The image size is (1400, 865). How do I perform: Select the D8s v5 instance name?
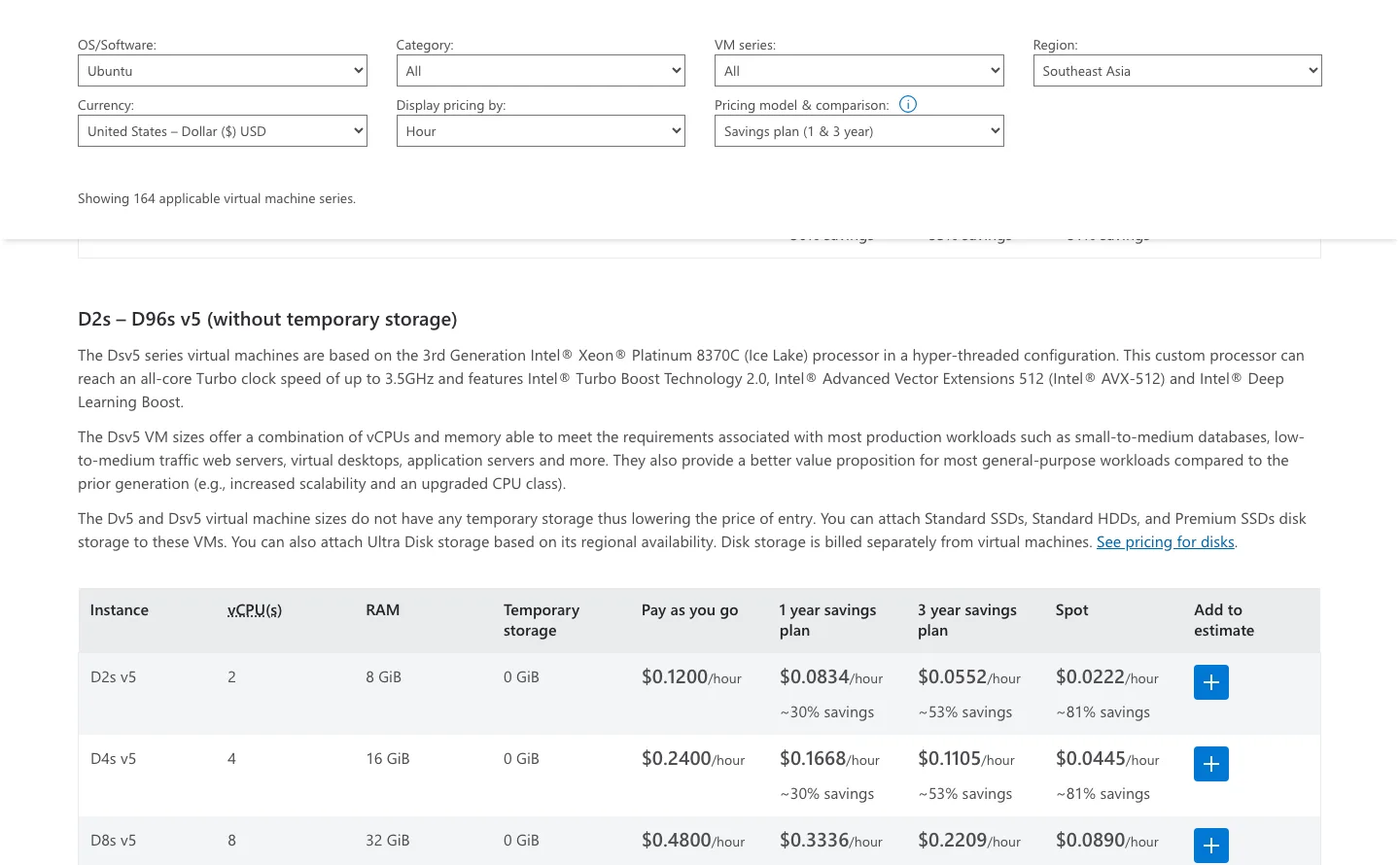coord(114,841)
